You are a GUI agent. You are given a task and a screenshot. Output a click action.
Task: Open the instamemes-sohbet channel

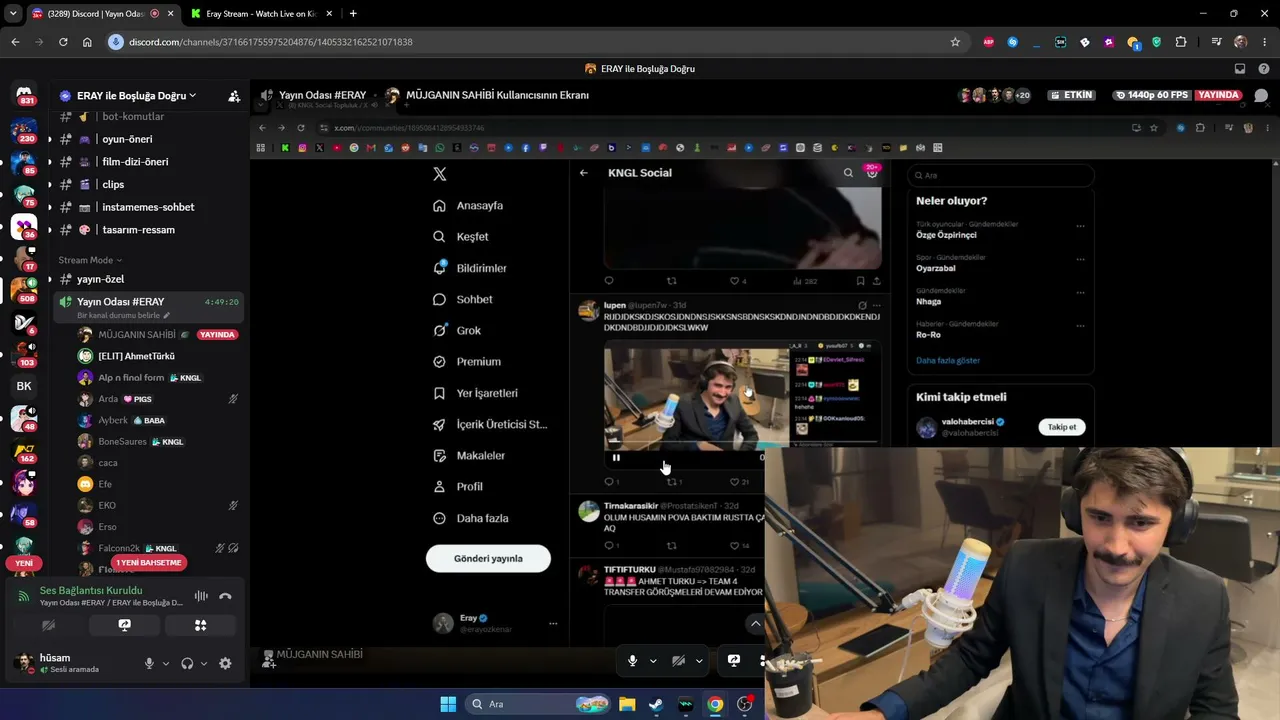click(148, 207)
